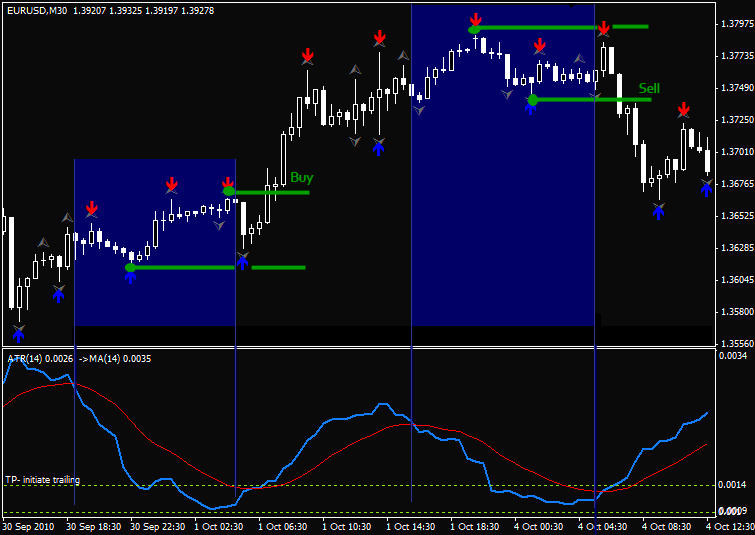Click the '4 Oct 12:30' time label
The height and width of the screenshot is (535, 755).
[730, 527]
